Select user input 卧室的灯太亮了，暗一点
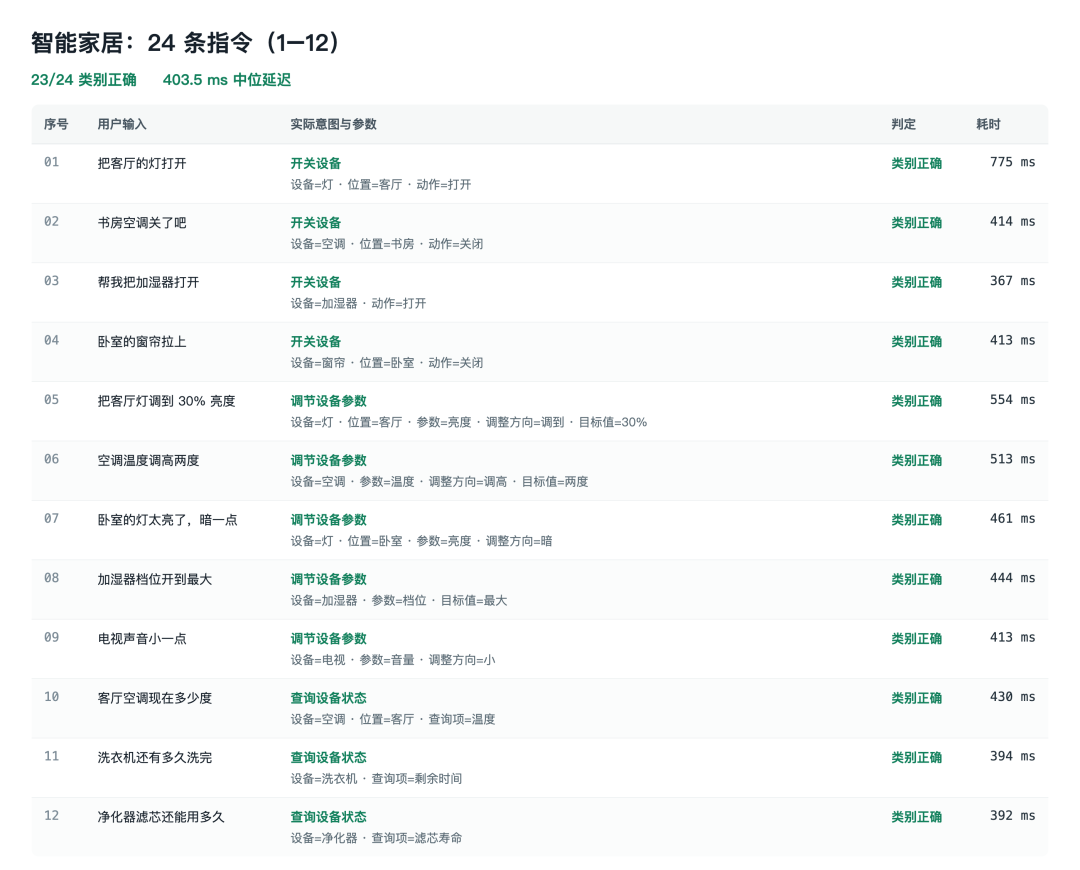This screenshot has height=870, width=1080. (x=167, y=519)
